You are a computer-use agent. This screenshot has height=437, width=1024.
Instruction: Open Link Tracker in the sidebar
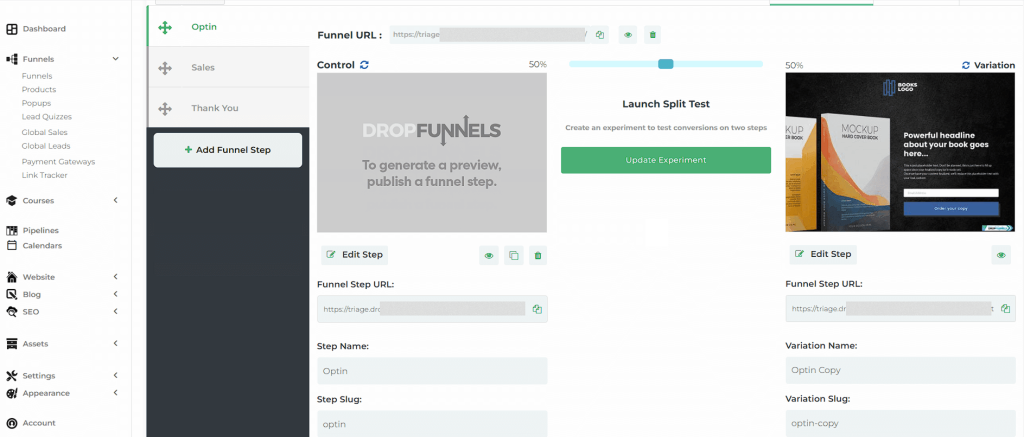44,175
